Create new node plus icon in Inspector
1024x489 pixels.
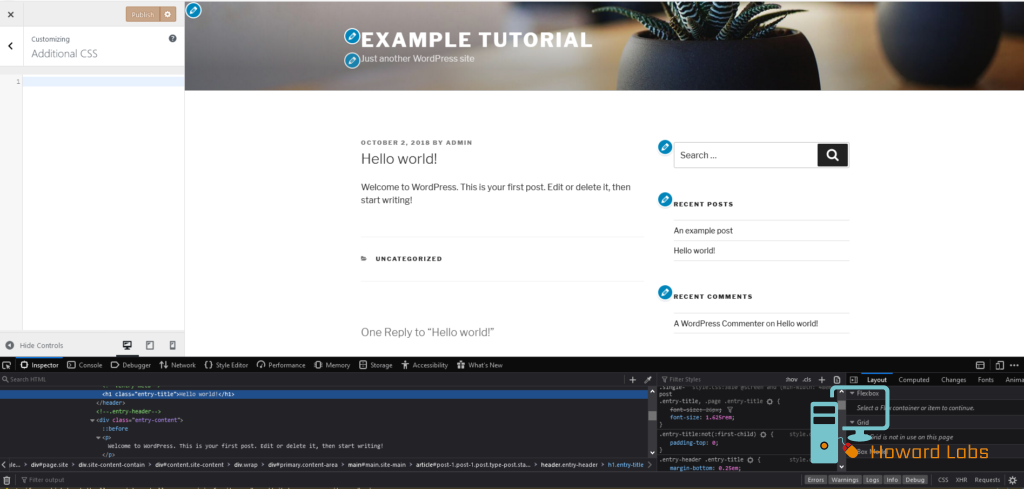point(632,379)
